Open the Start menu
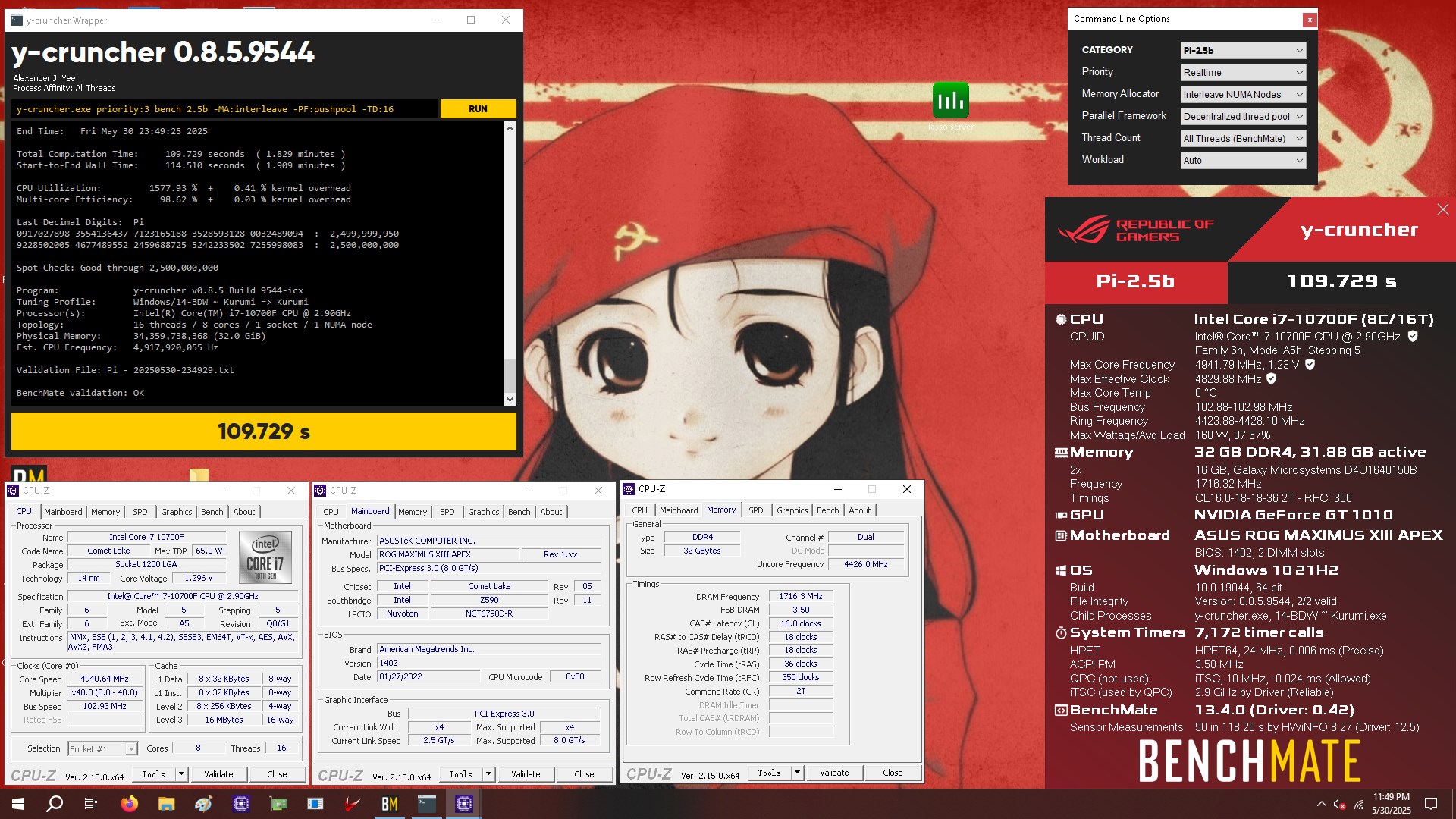This screenshot has height=819, width=1456. pos(18,804)
